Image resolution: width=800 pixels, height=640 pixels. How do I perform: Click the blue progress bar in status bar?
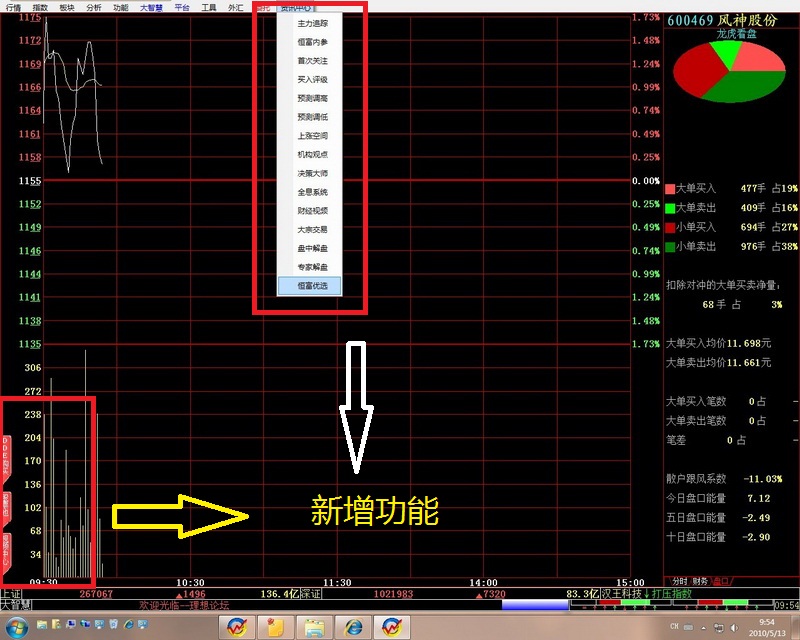coord(535,605)
